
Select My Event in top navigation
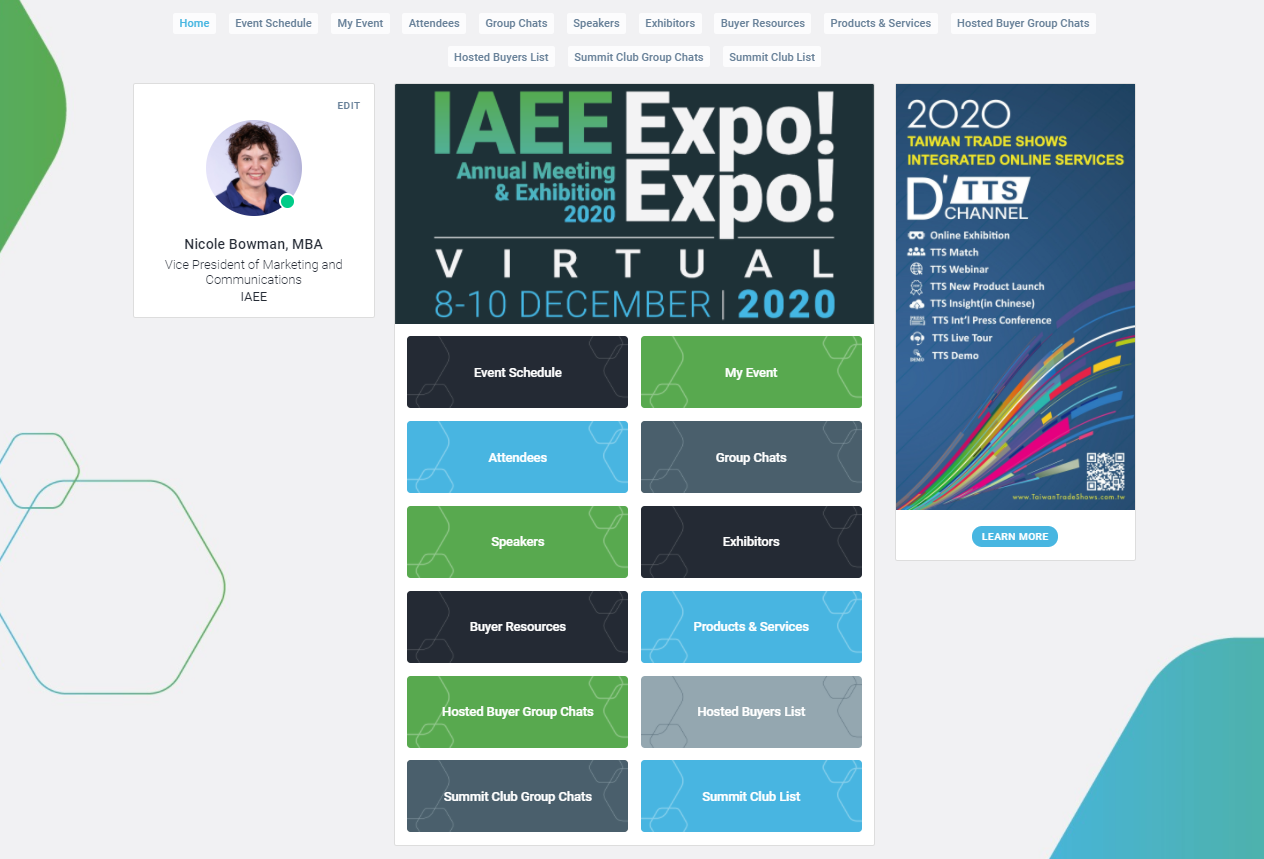coord(360,23)
